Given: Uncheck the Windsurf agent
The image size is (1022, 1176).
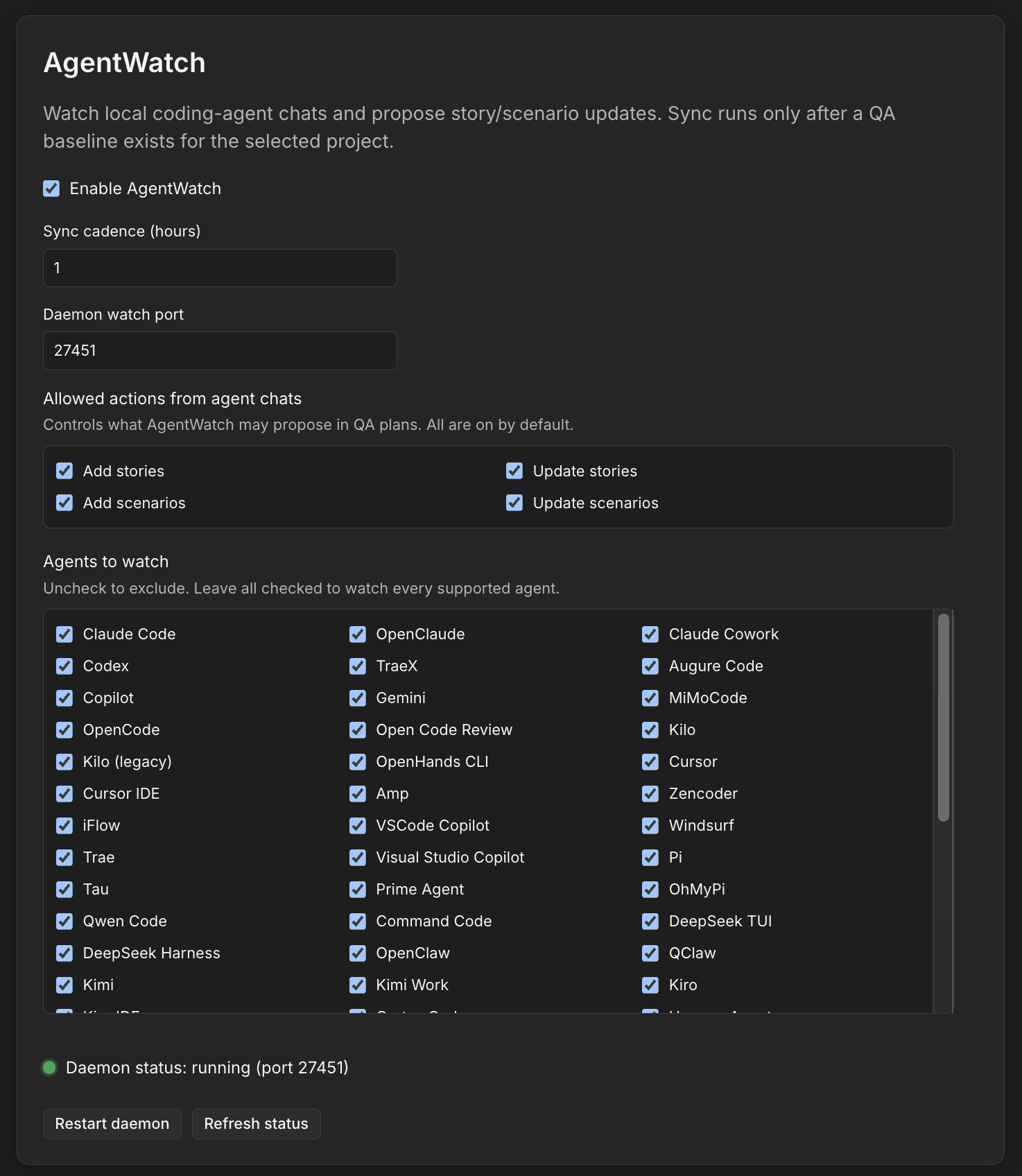Looking at the screenshot, I should (650, 826).
